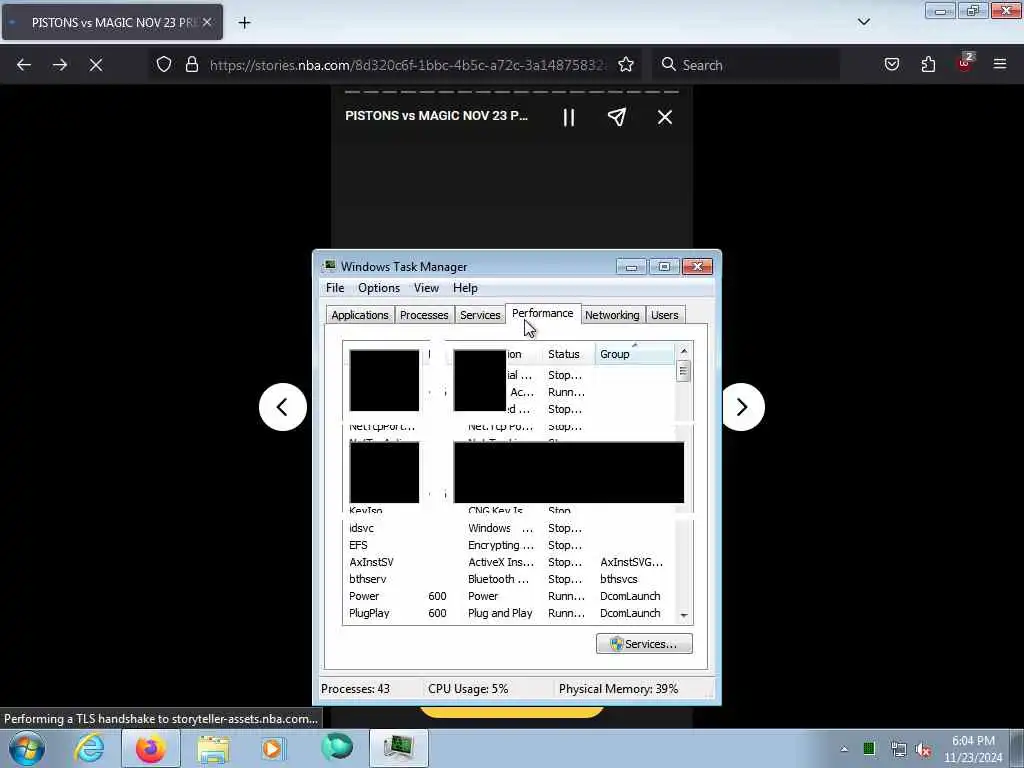
Task: Switch to the Applications tab
Action: click(x=360, y=315)
